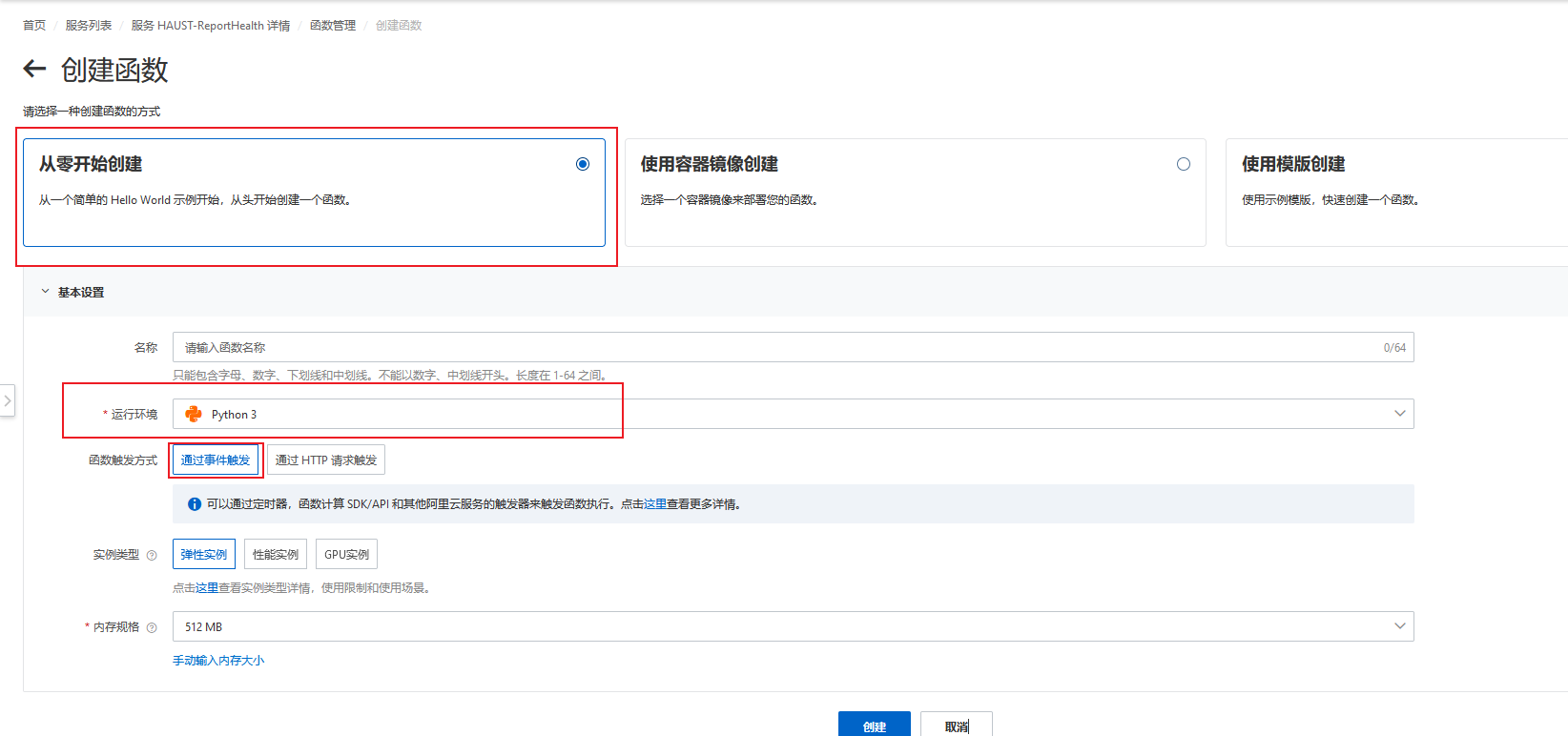Image resolution: width=1568 pixels, height=736 pixels.
Task: Choose the 使用模版创建 card
Action: (1396, 193)
